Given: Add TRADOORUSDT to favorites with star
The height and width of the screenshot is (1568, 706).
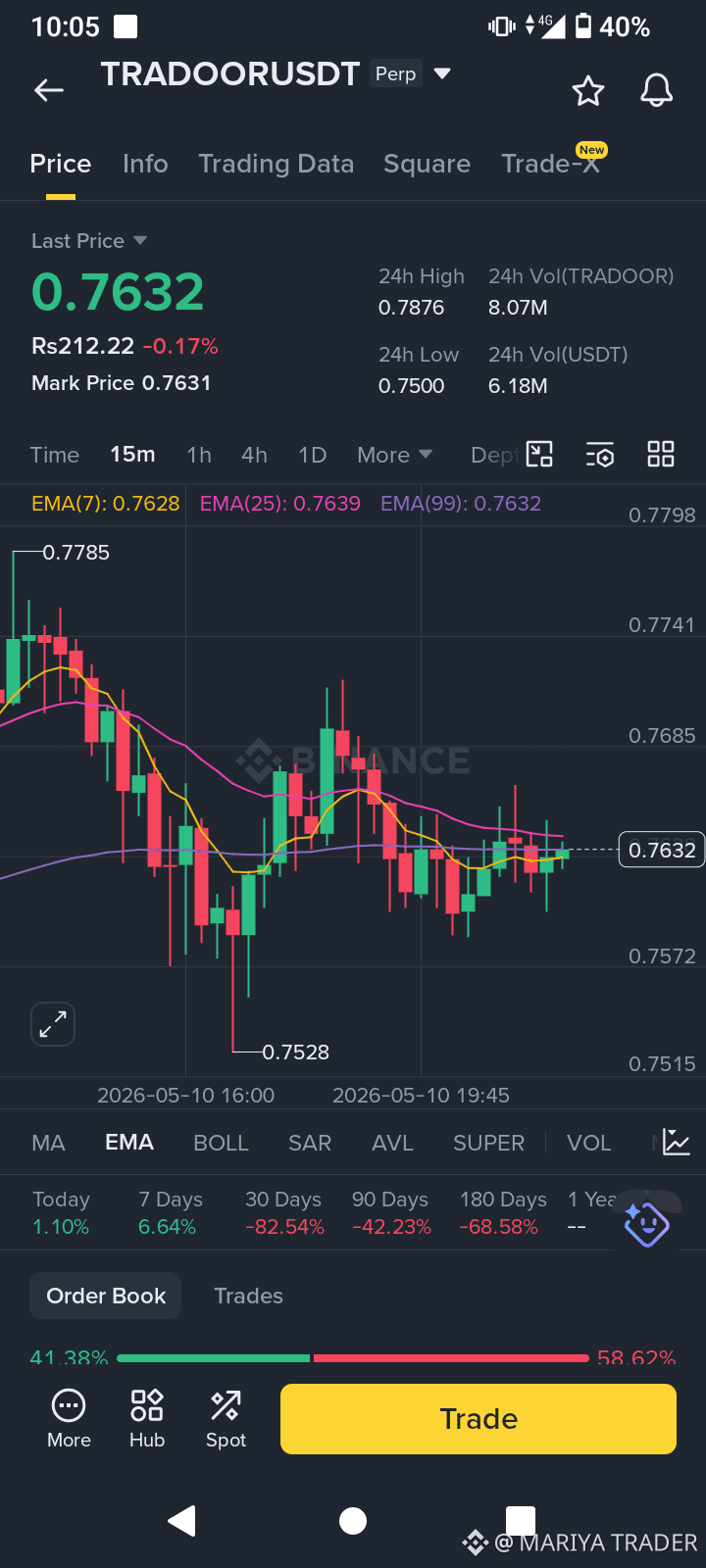Looking at the screenshot, I should 588,91.
